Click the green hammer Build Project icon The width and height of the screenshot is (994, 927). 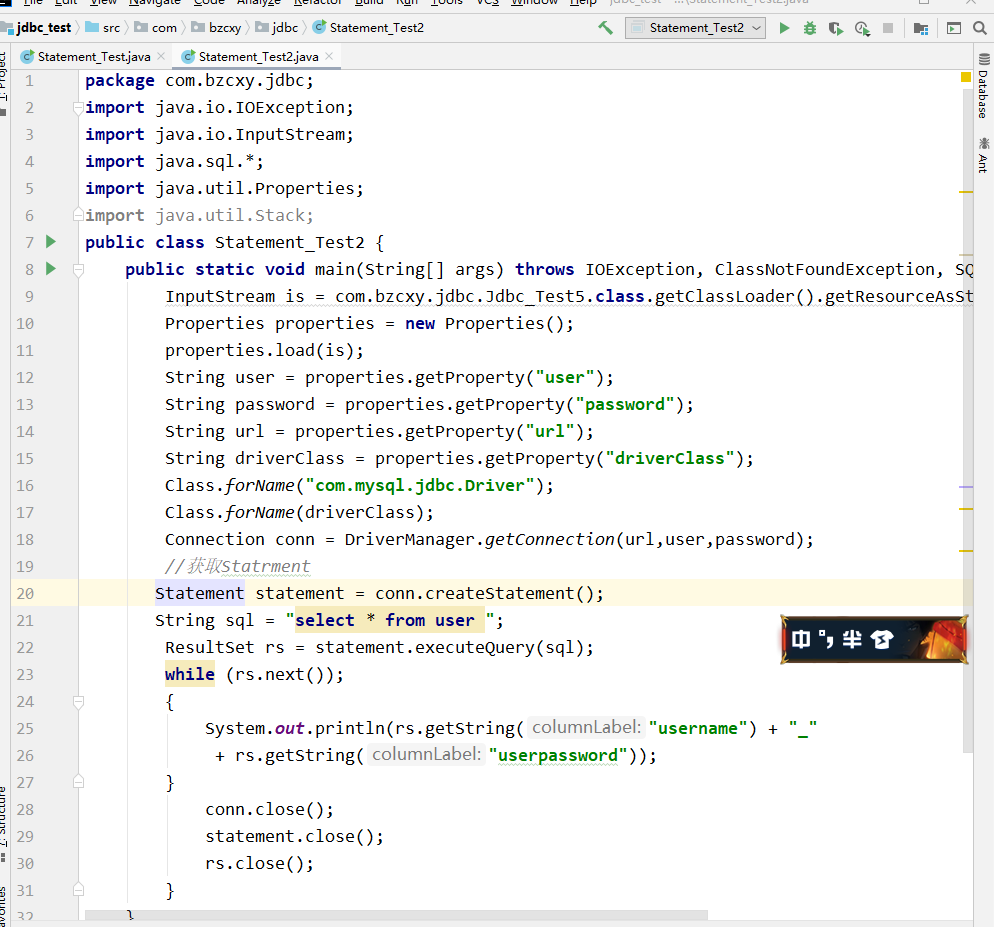pos(605,28)
